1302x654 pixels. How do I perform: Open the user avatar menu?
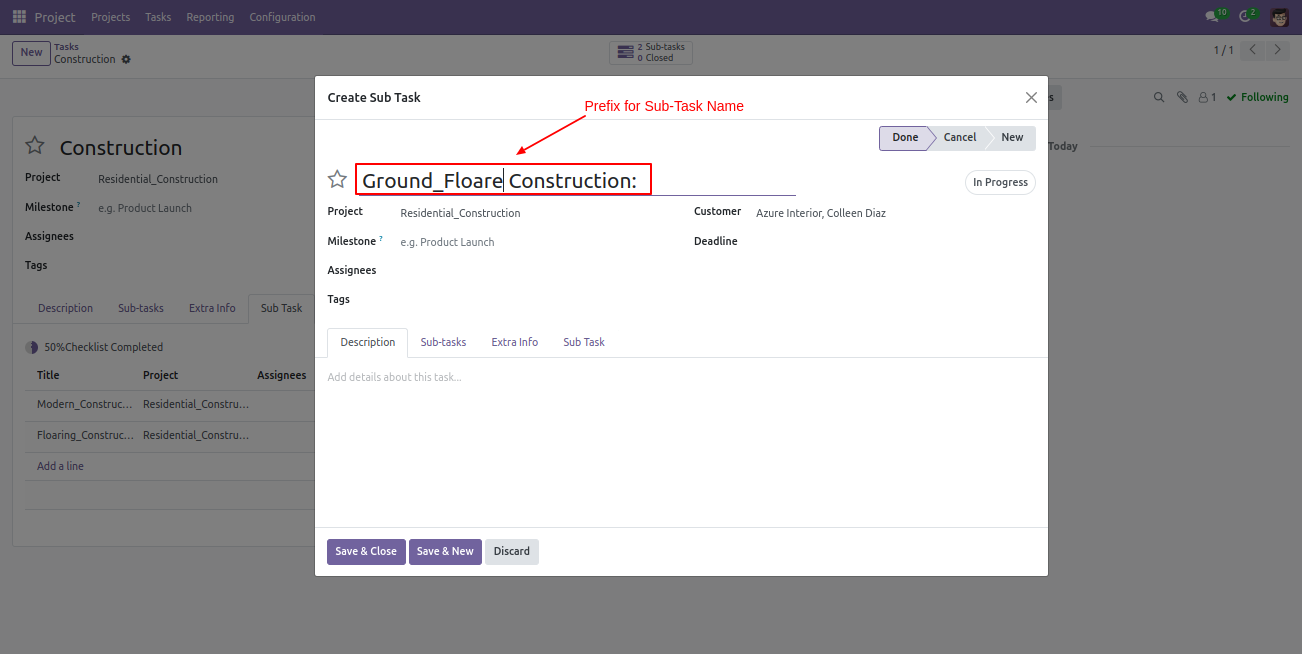[x=1280, y=17]
